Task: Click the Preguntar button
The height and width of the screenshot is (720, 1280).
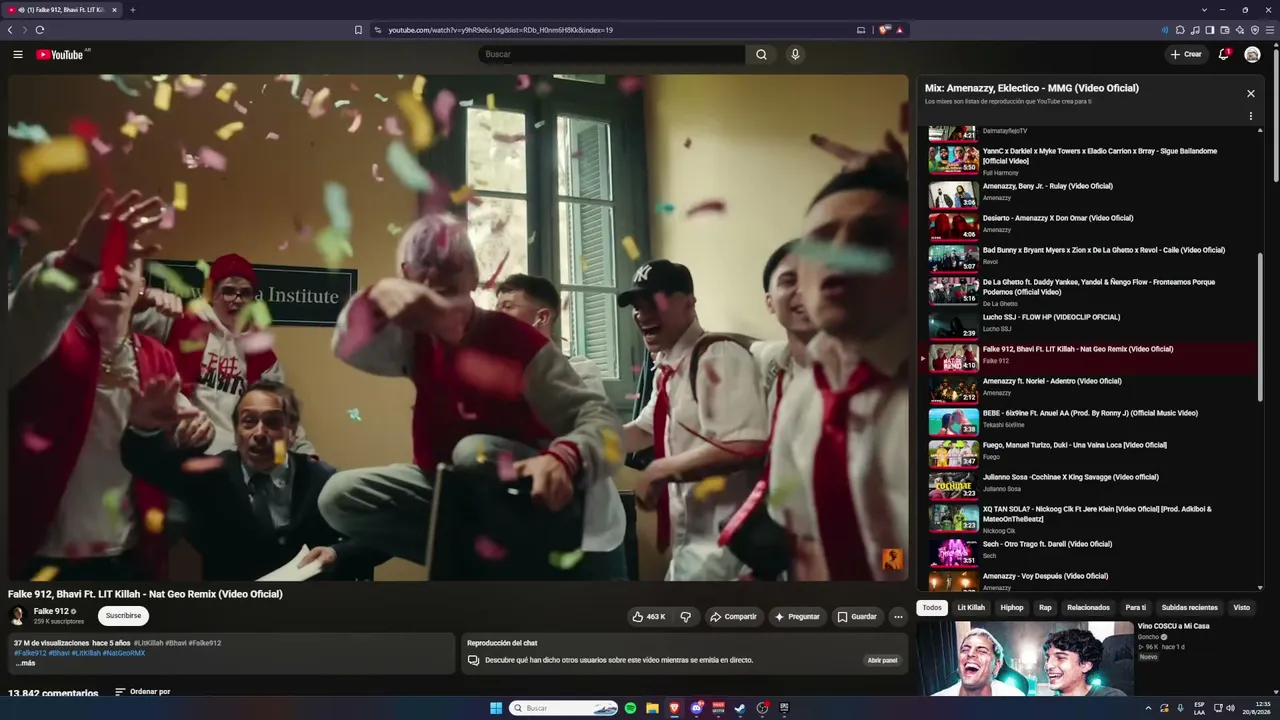Action: [x=796, y=617]
